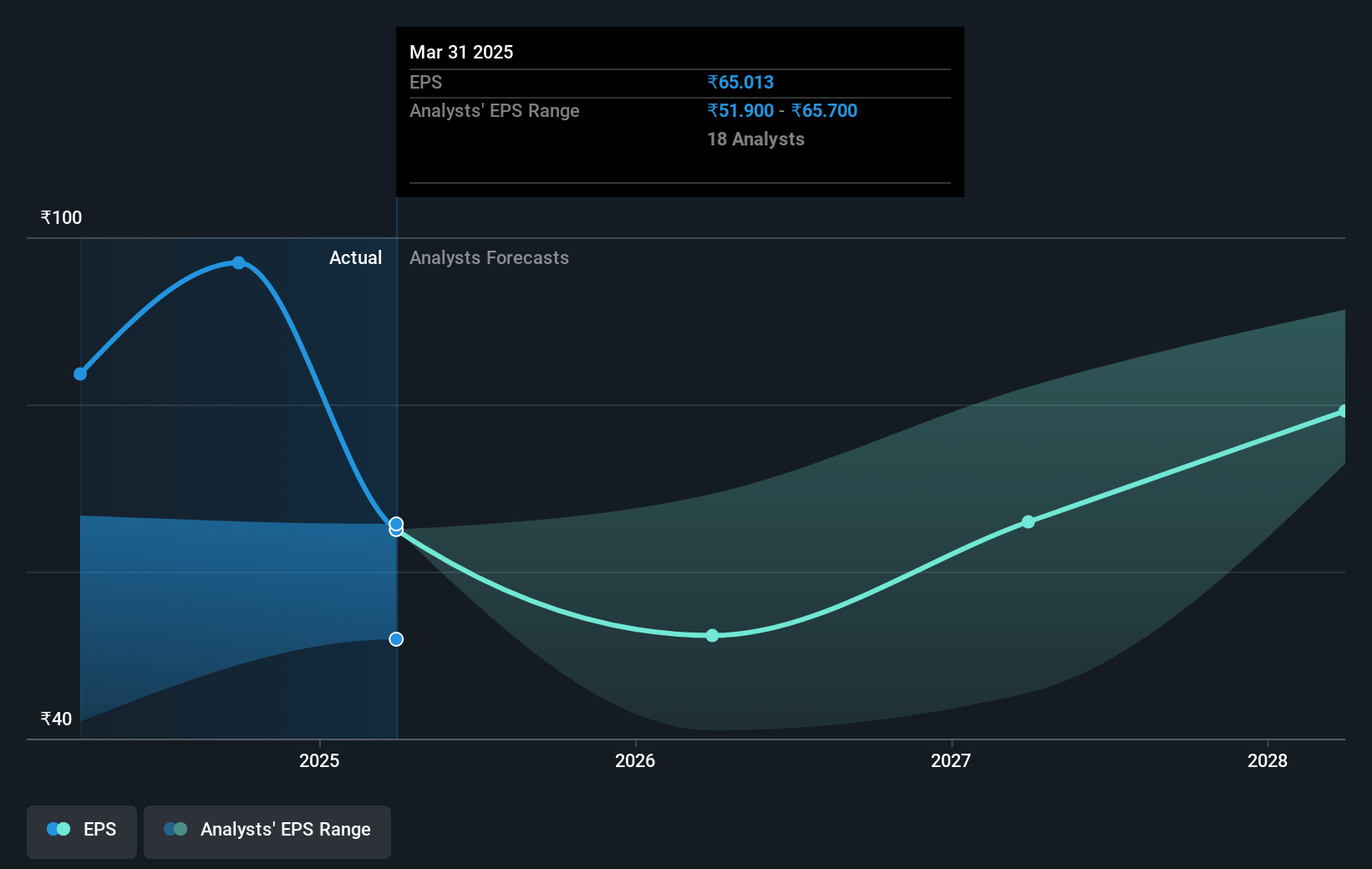1372x869 pixels.
Task: Click the 2028 x-axis label
Action: [x=1268, y=760]
